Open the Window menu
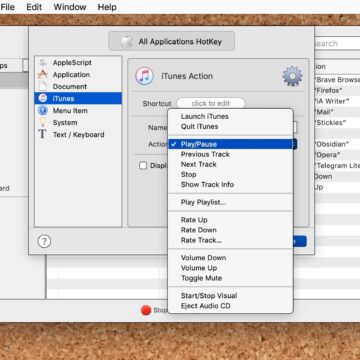360x360 pixels. 70,7
